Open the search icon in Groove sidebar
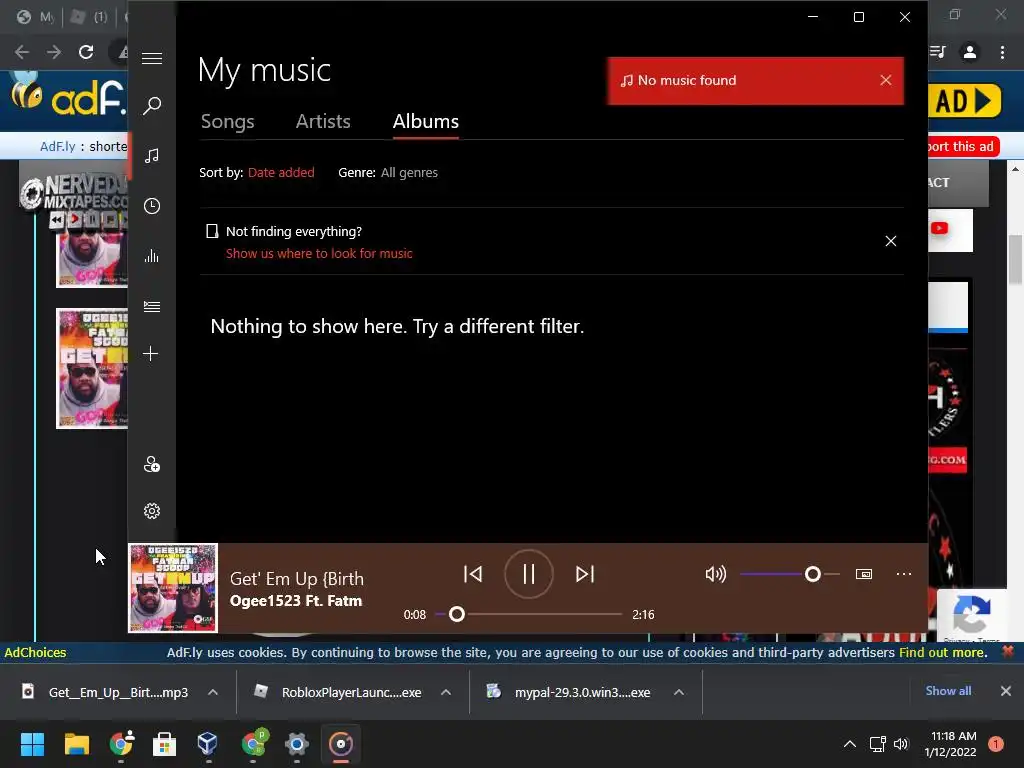 152,105
